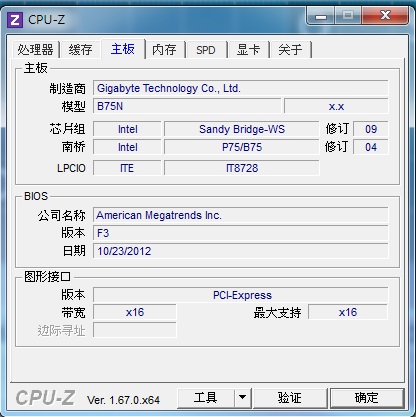Click the 验证 button
Viewport: 416px width, 417px height.
click(x=290, y=398)
